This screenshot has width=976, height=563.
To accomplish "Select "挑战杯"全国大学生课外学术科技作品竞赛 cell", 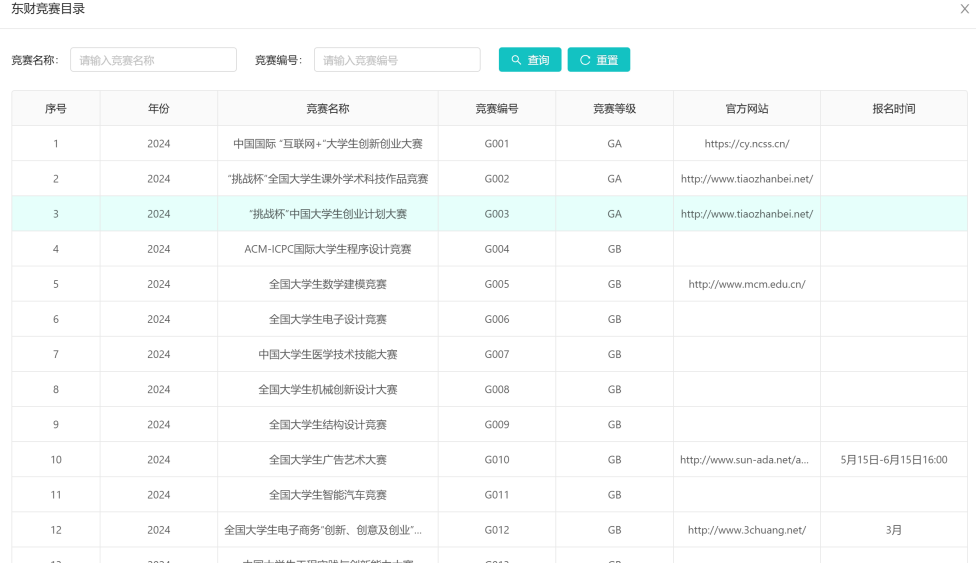I will pyautogui.click(x=328, y=179).
